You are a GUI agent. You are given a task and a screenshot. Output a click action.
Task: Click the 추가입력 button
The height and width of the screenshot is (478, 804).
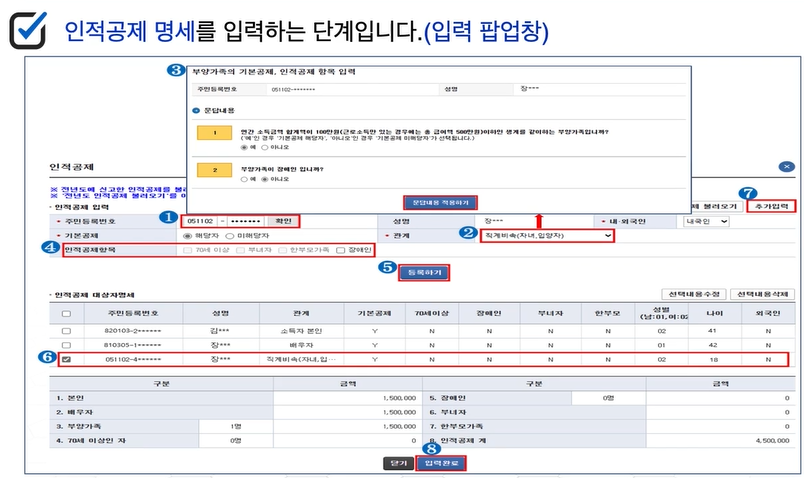click(x=771, y=206)
